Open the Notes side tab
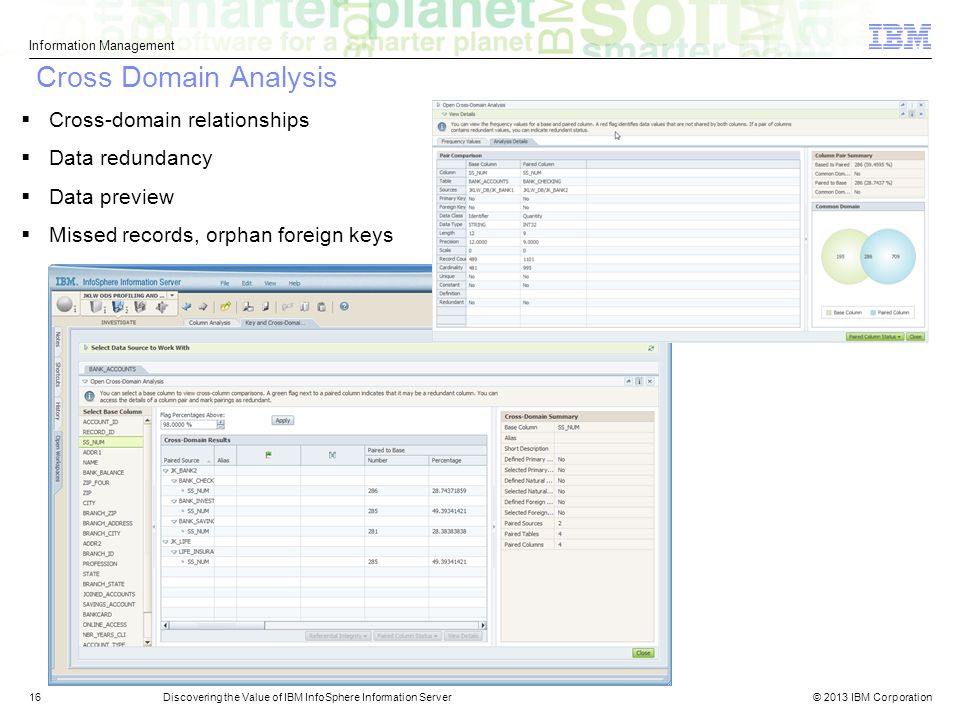The height and width of the screenshot is (720, 960). (x=58, y=339)
